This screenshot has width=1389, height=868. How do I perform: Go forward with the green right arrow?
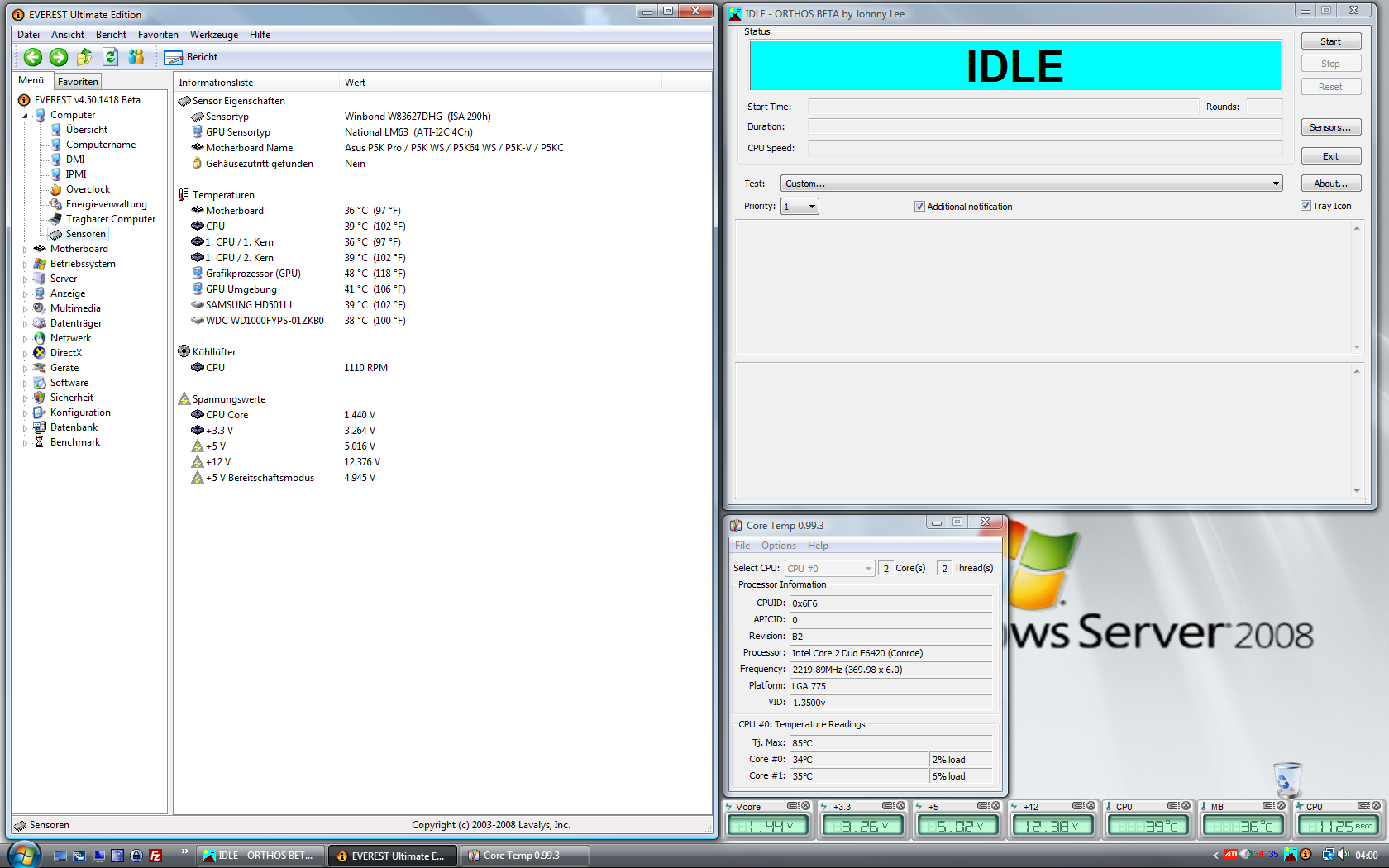coord(59,57)
